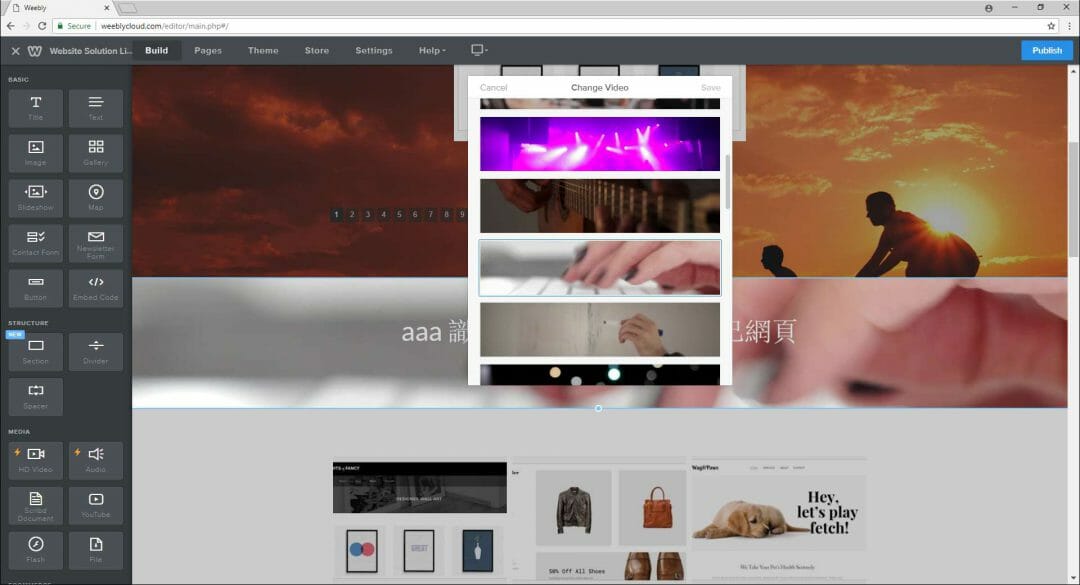Select the piano keys video thumbnail

[x=599, y=267]
